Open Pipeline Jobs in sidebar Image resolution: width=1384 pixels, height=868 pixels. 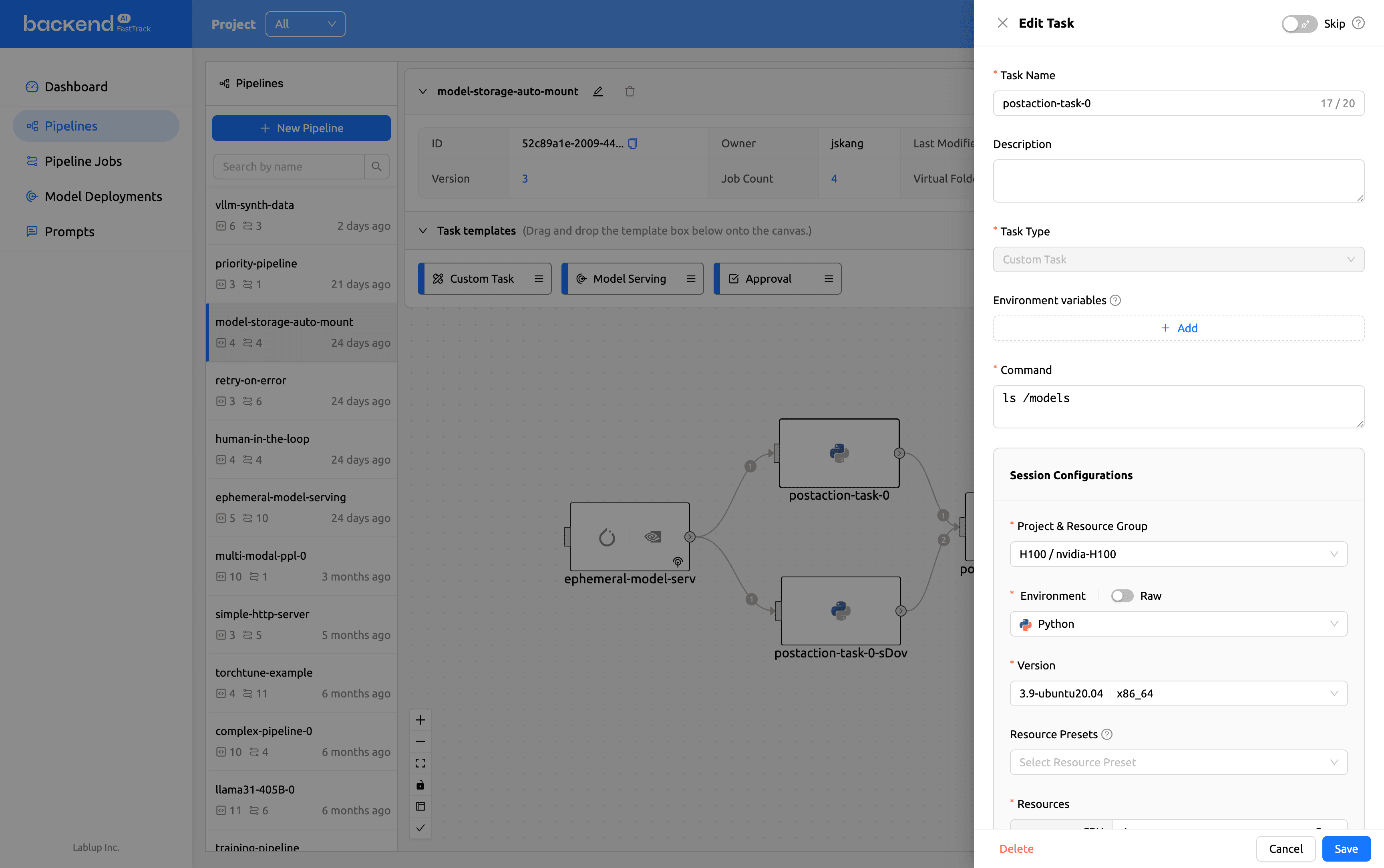[83, 161]
